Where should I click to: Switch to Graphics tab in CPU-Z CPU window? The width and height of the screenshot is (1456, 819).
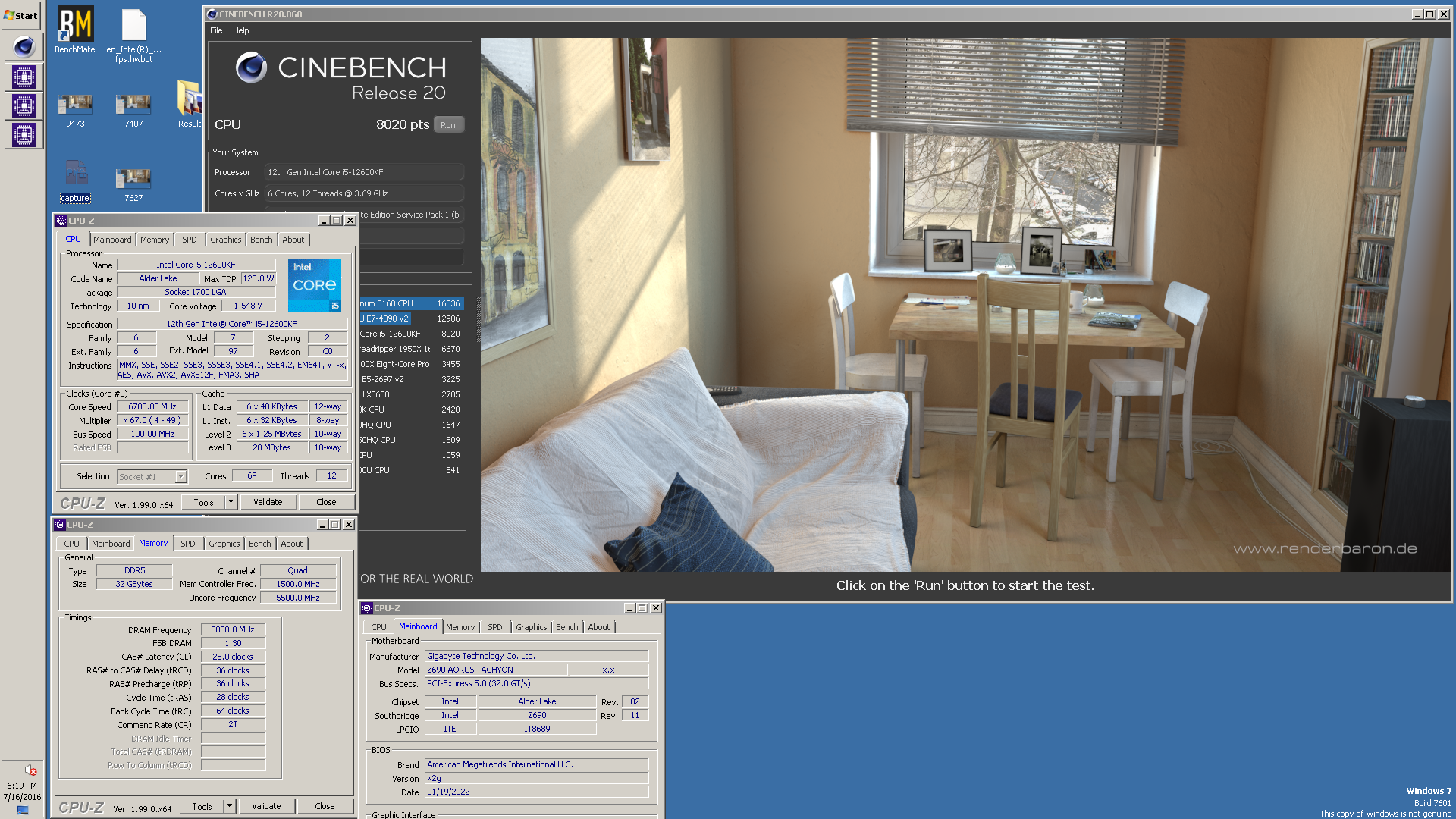226,240
